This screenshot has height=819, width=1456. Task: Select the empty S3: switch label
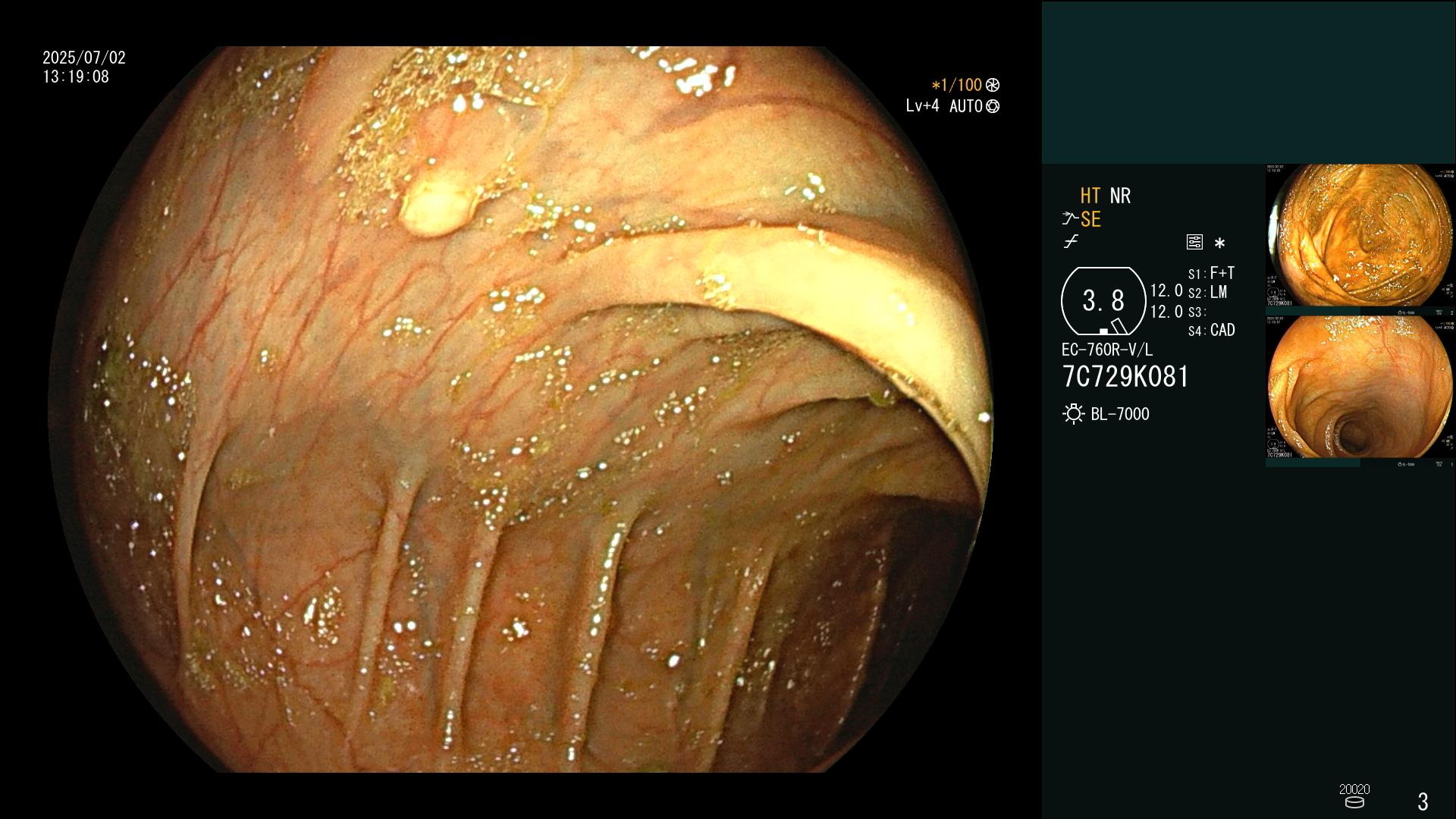tap(1197, 312)
